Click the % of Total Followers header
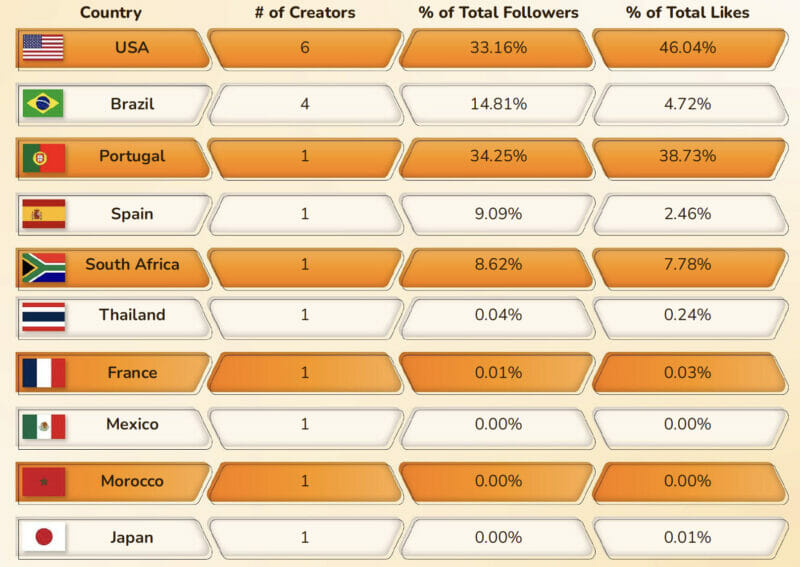Viewport: 800px width, 567px height. (x=498, y=13)
